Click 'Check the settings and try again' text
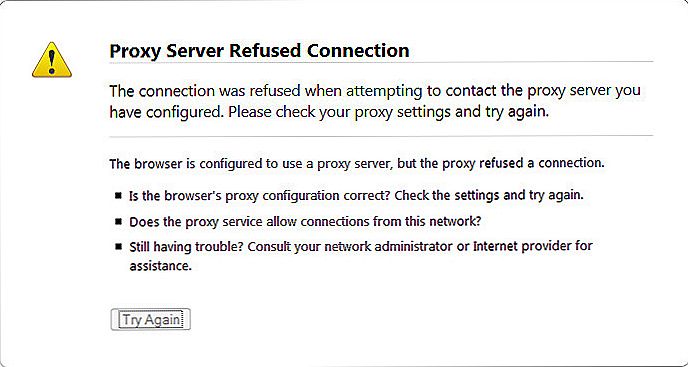 tap(489, 196)
